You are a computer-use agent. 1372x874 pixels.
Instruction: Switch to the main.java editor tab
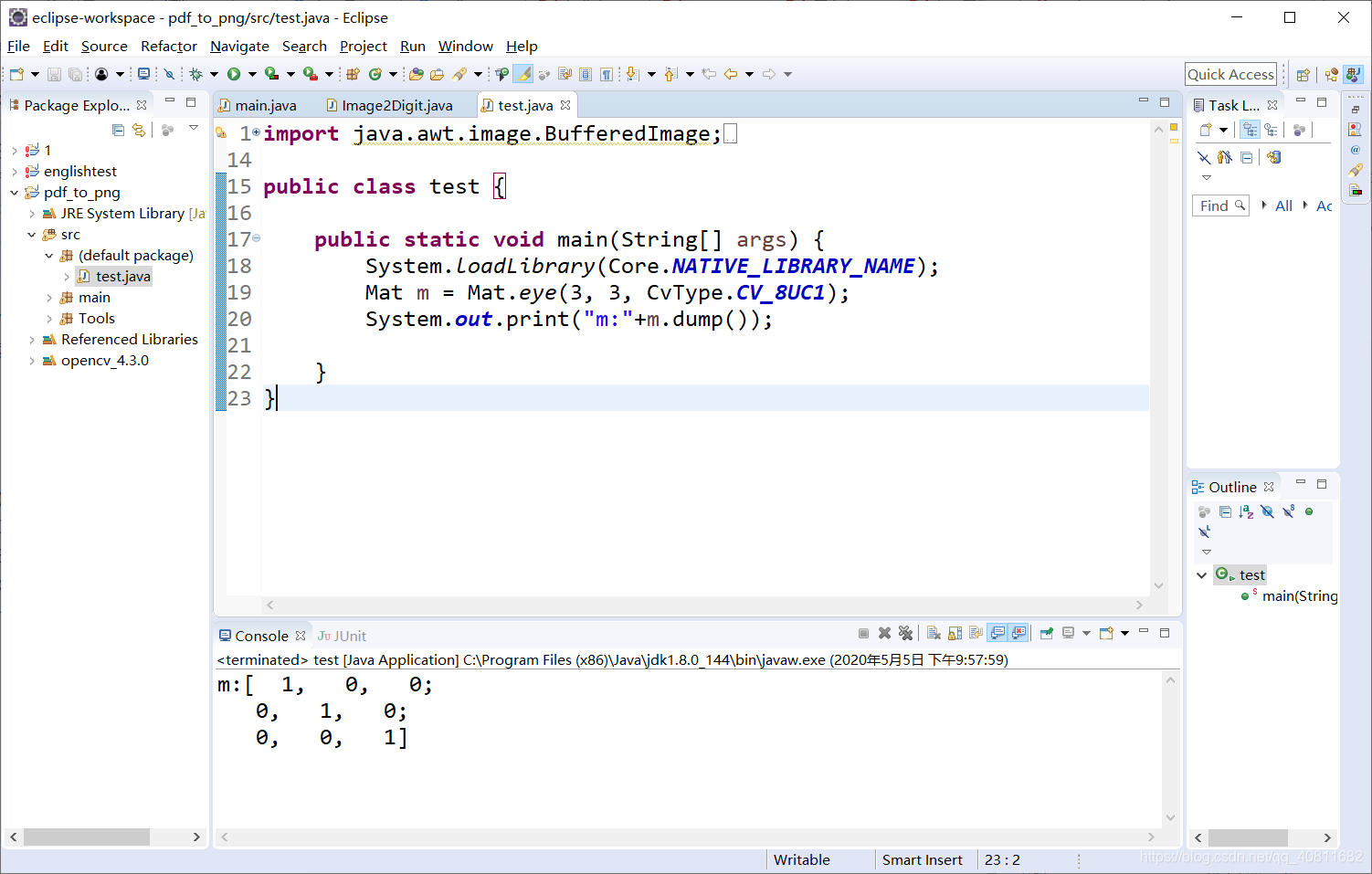(265, 105)
